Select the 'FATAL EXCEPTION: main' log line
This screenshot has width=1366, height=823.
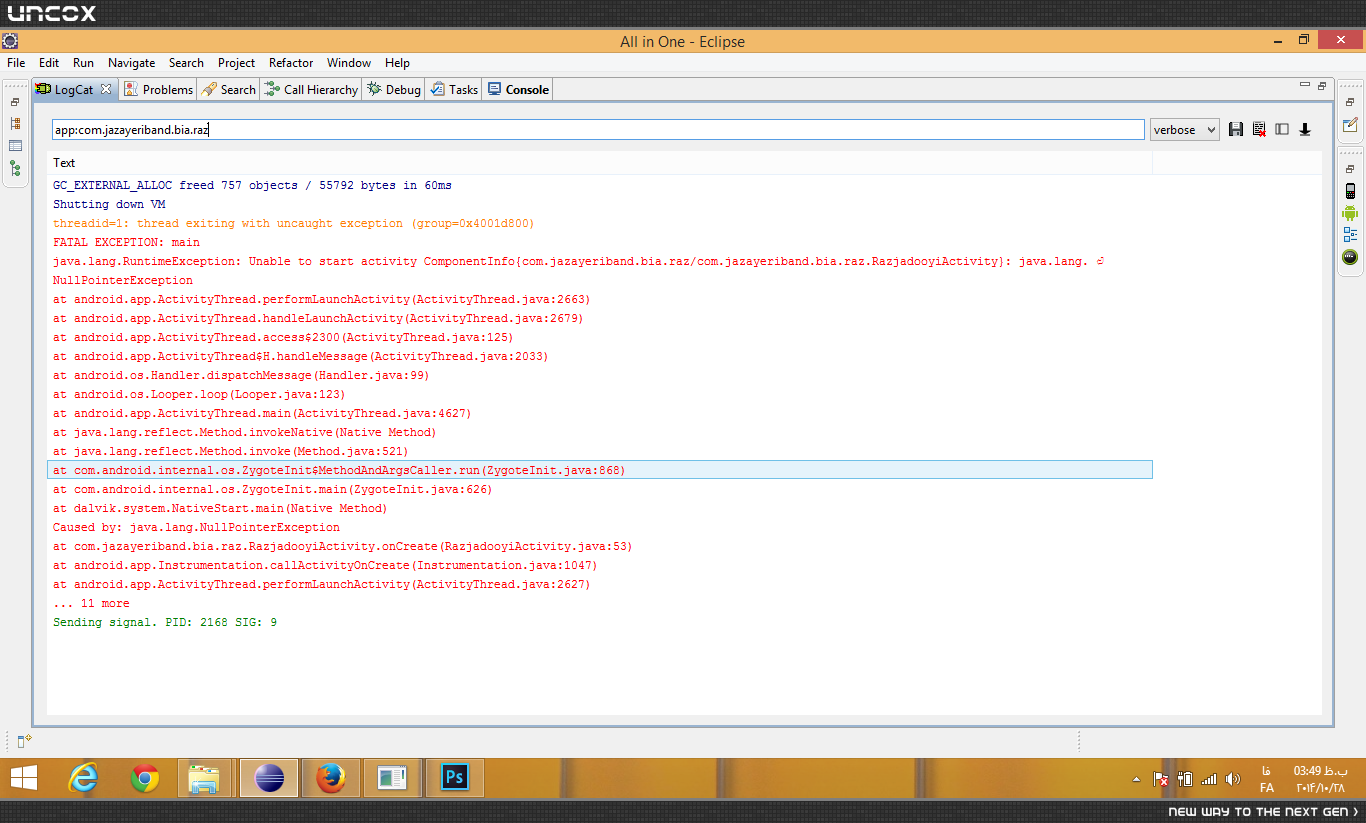[x=600, y=242]
